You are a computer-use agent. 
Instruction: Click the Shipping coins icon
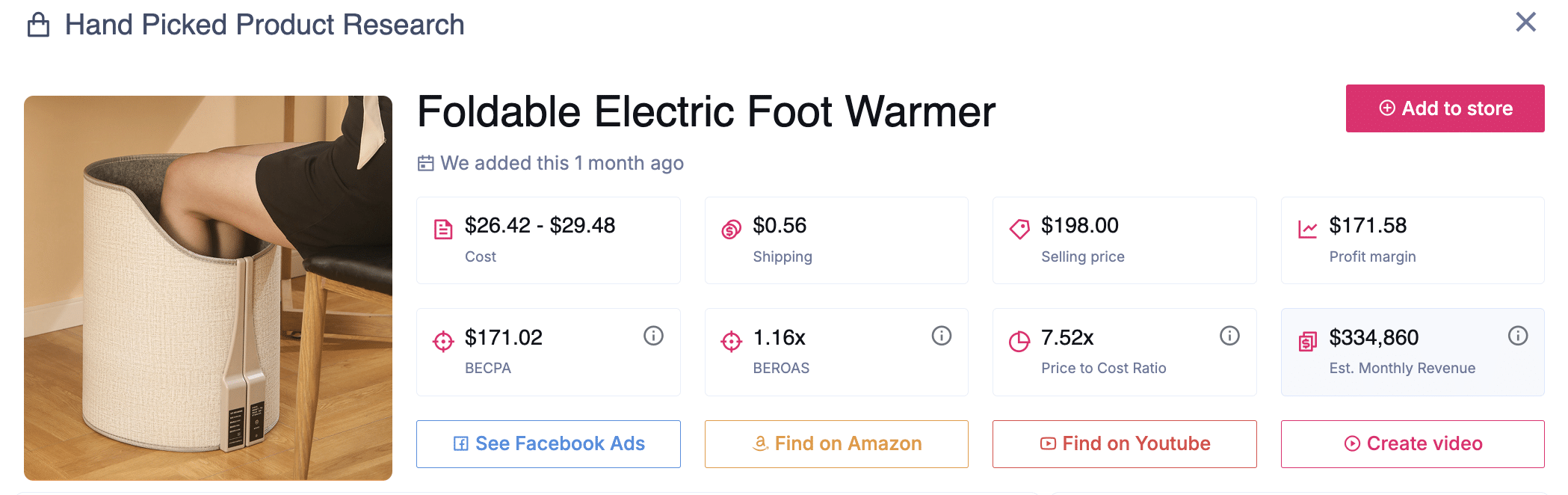point(731,229)
